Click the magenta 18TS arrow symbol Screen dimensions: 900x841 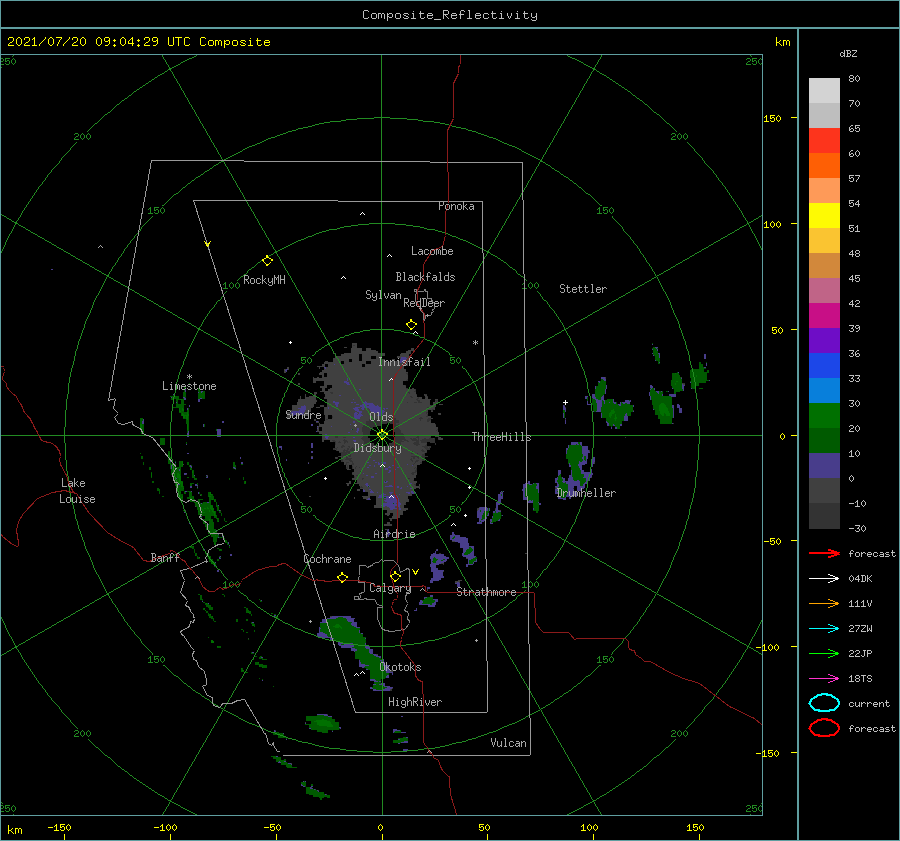[x=824, y=679]
